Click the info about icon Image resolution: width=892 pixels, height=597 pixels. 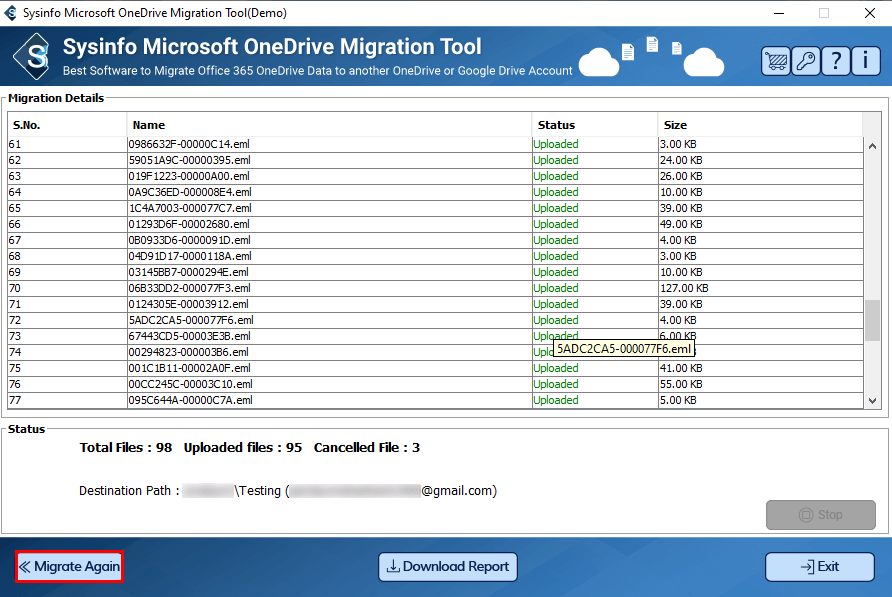pos(864,60)
